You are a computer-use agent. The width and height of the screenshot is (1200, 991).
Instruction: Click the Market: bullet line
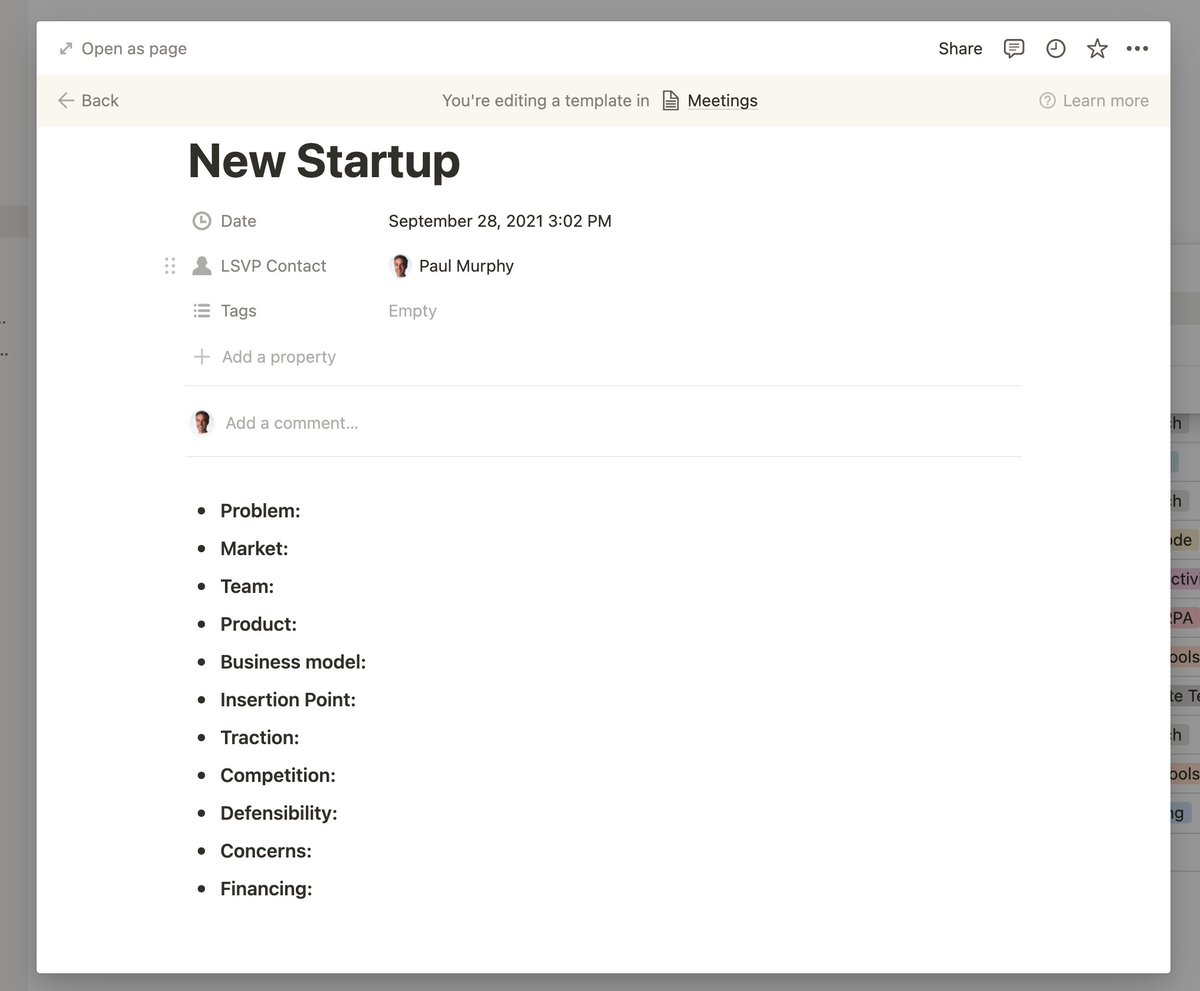click(x=254, y=549)
